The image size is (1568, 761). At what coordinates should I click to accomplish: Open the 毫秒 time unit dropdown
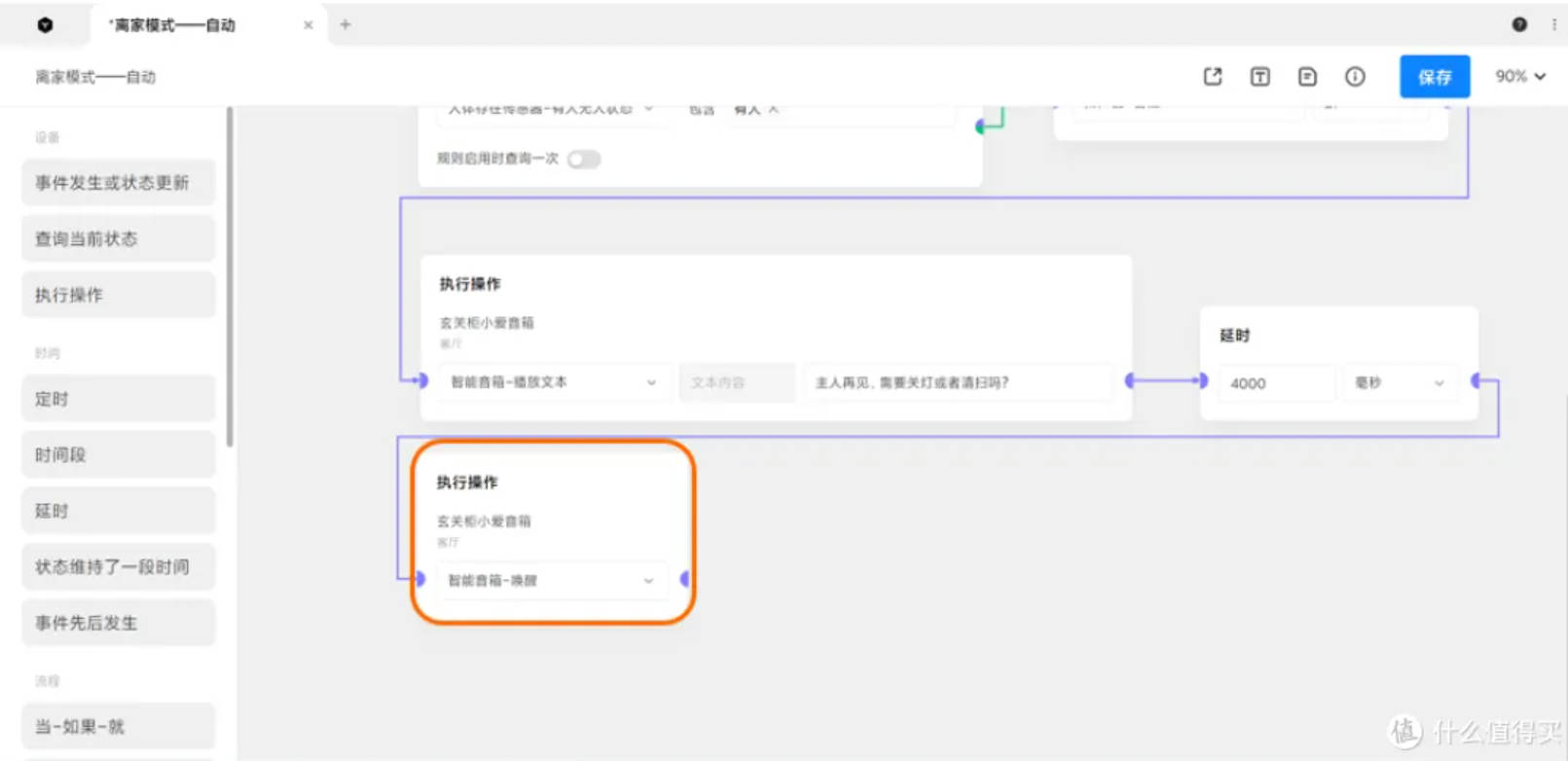pyautogui.click(x=1399, y=383)
